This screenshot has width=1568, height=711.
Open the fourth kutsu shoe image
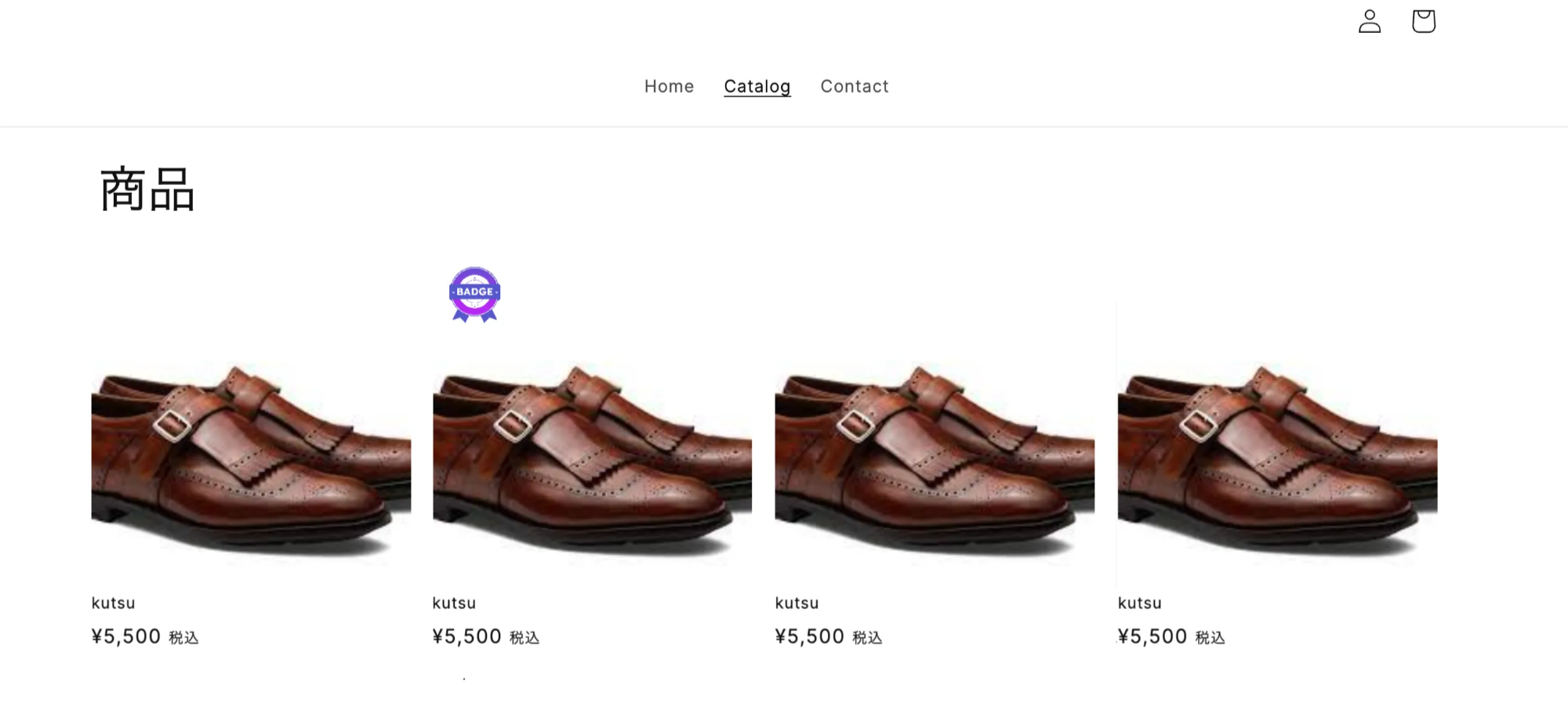[x=1277, y=459]
